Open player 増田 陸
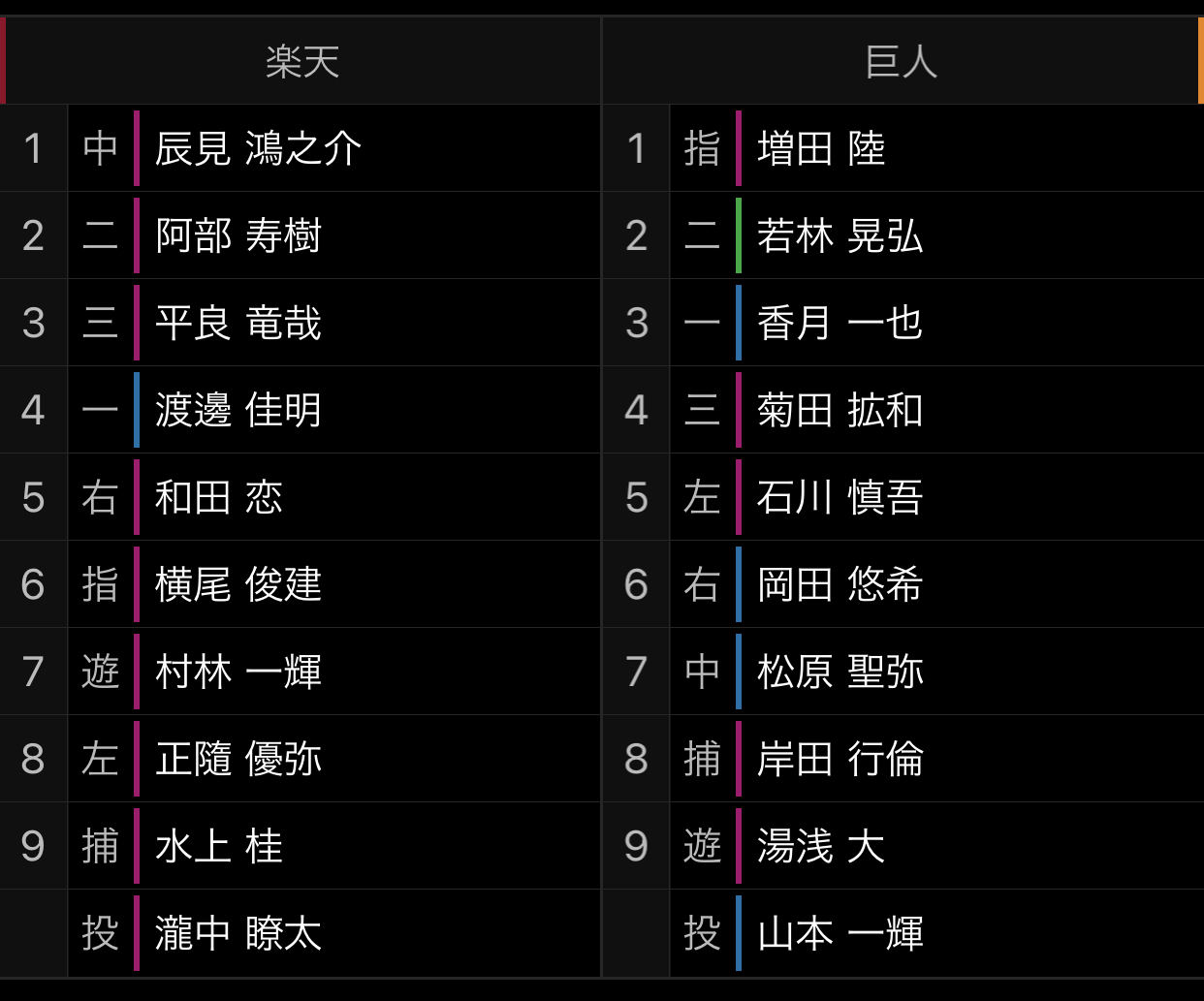 coord(821,148)
